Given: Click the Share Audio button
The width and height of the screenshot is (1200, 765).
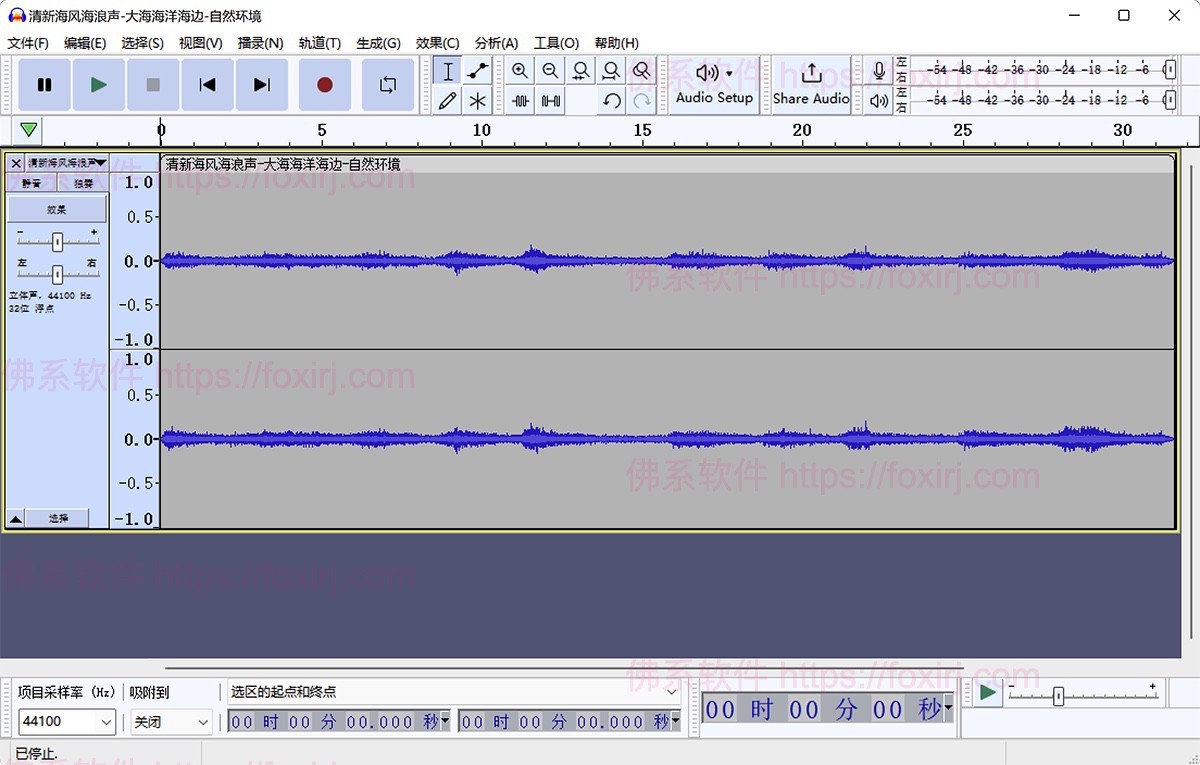Looking at the screenshot, I should [811, 84].
